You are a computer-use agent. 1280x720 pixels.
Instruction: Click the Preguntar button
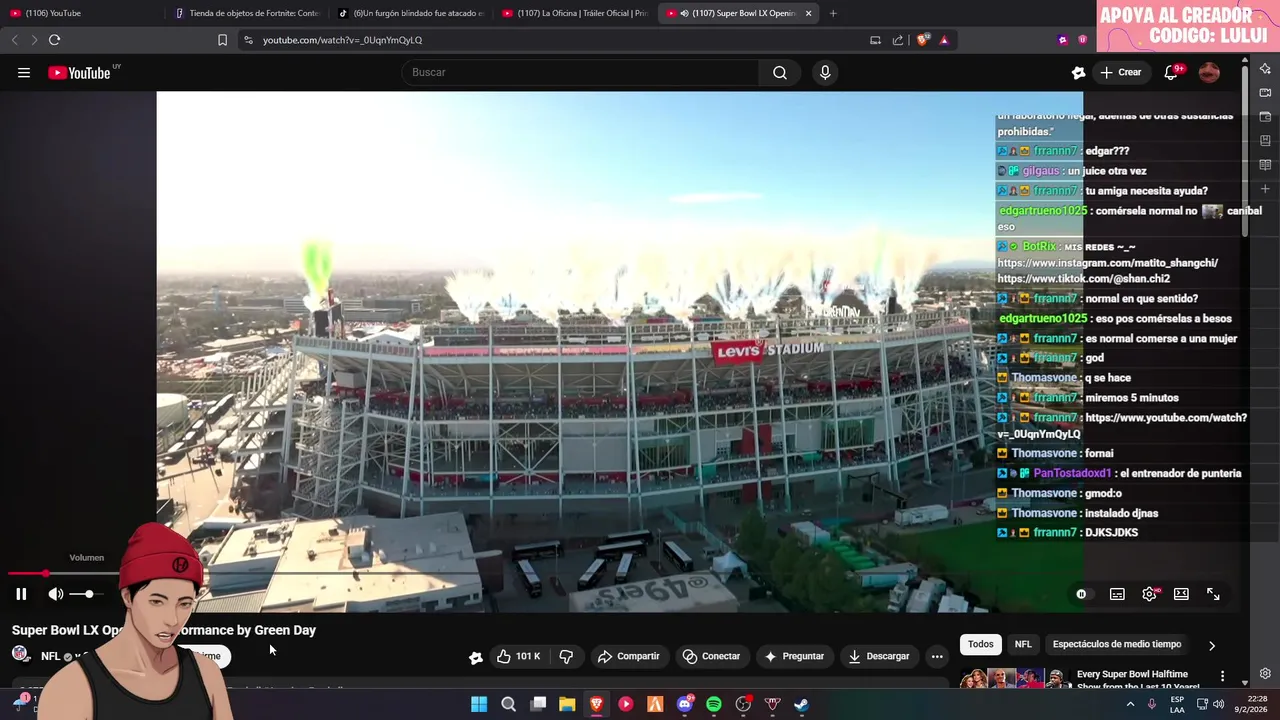click(x=794, y=656)
